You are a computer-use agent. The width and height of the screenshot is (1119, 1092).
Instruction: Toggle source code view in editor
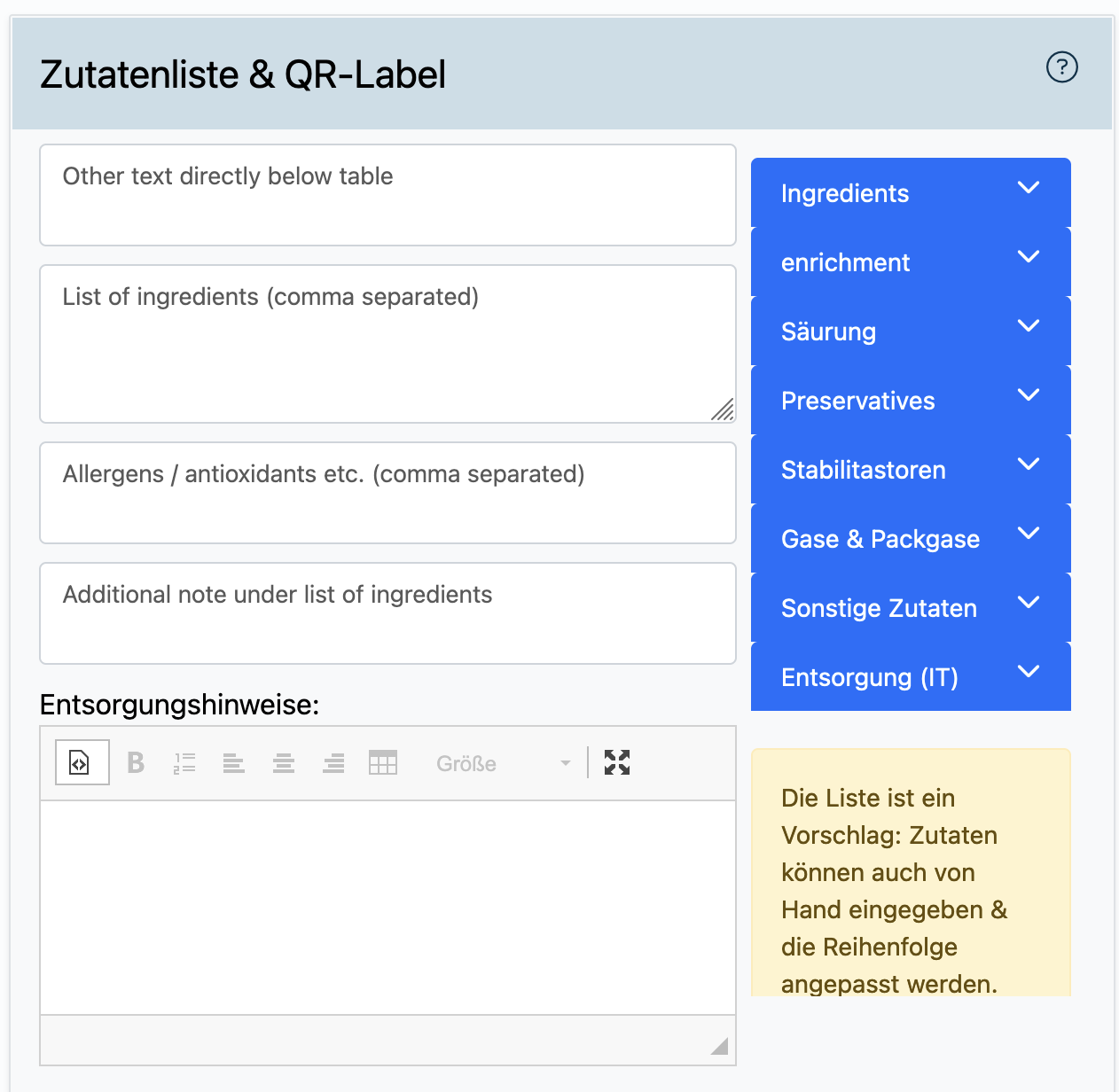click(82, 762)
